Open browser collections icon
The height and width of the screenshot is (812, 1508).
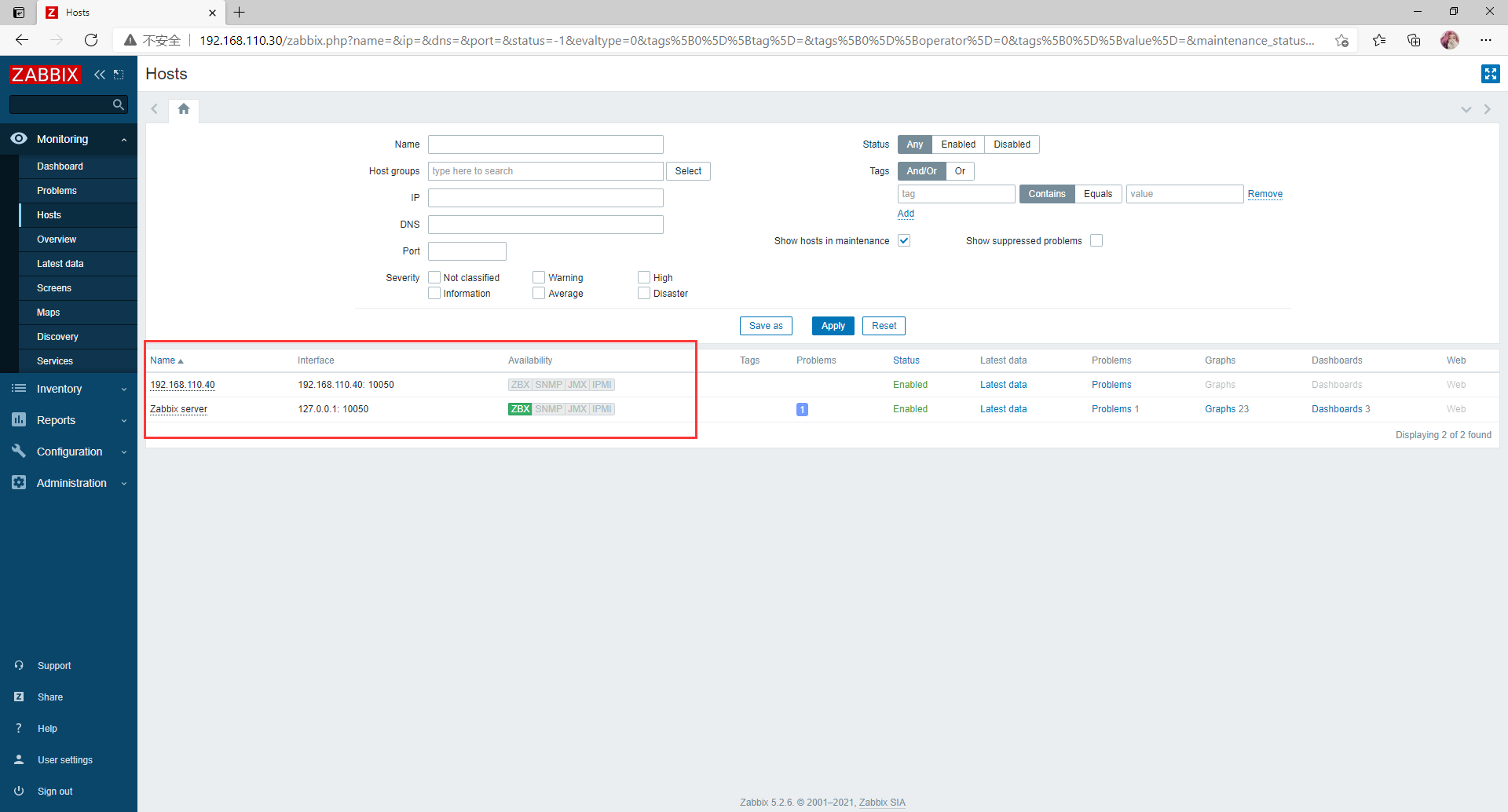[1414, 40]
